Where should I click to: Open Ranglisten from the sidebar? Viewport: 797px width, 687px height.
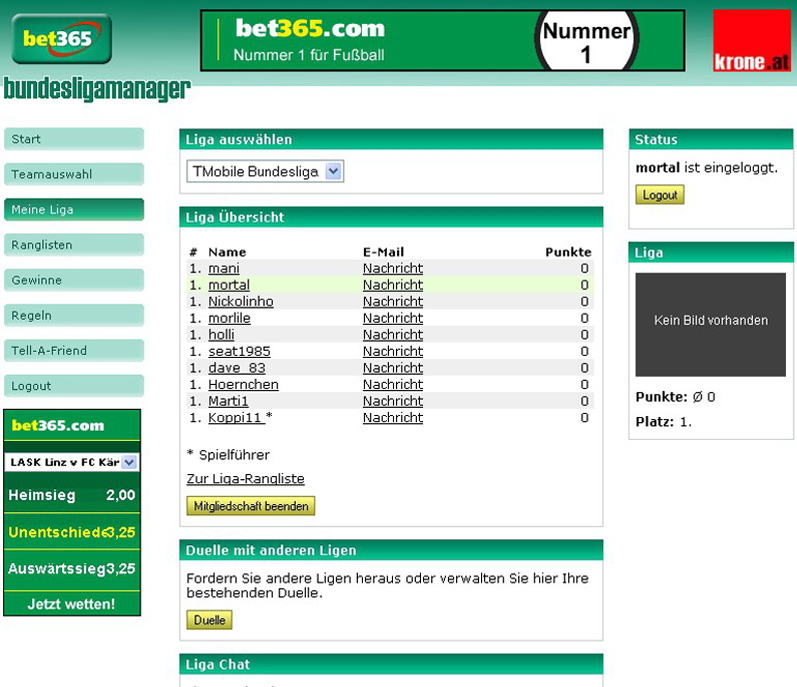74,245
